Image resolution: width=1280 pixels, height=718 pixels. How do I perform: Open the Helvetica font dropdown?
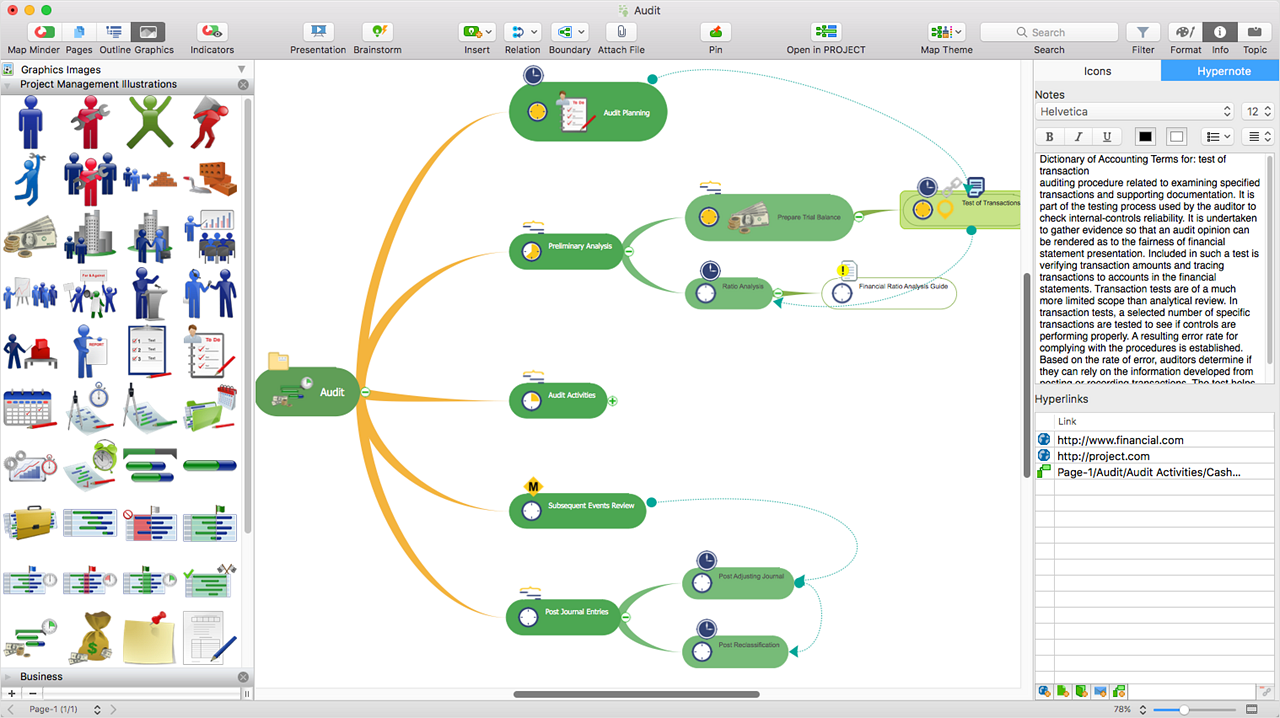tap(1135, 111)
